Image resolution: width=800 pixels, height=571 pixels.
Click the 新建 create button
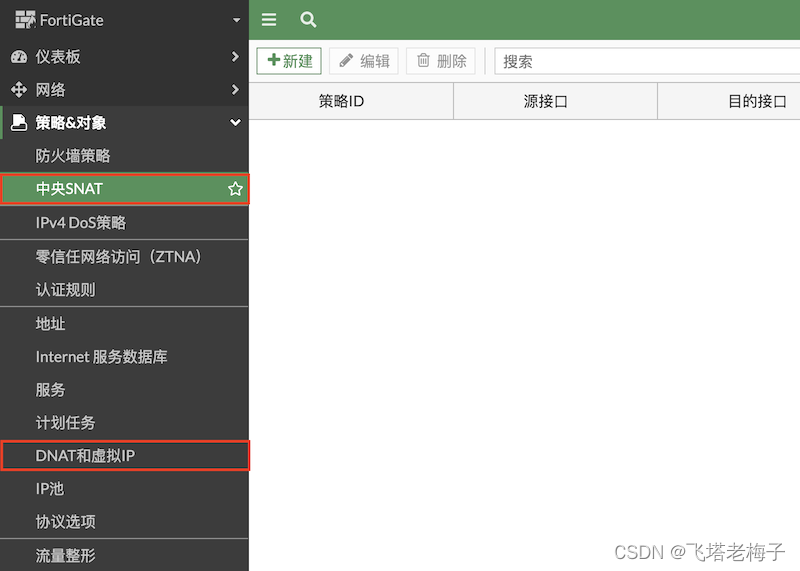(x=289, y=61)
